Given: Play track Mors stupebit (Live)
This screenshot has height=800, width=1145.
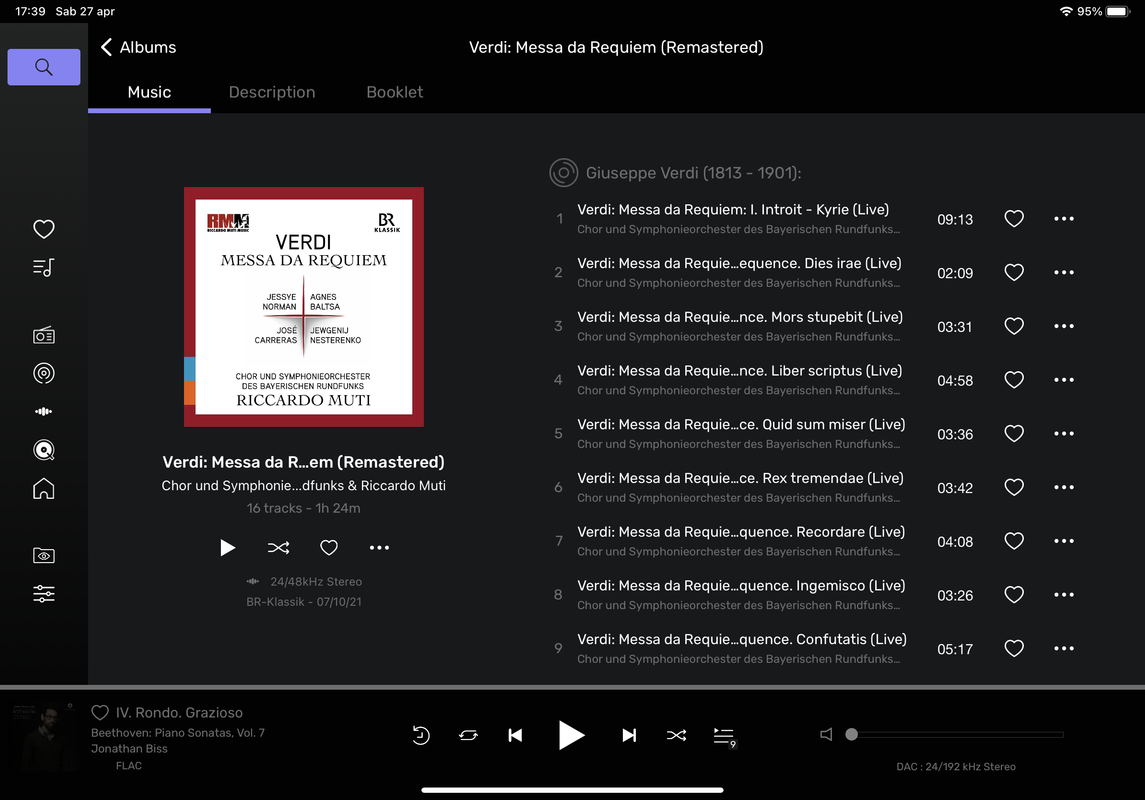Looking at the screenshot, I should pos(740,318).
